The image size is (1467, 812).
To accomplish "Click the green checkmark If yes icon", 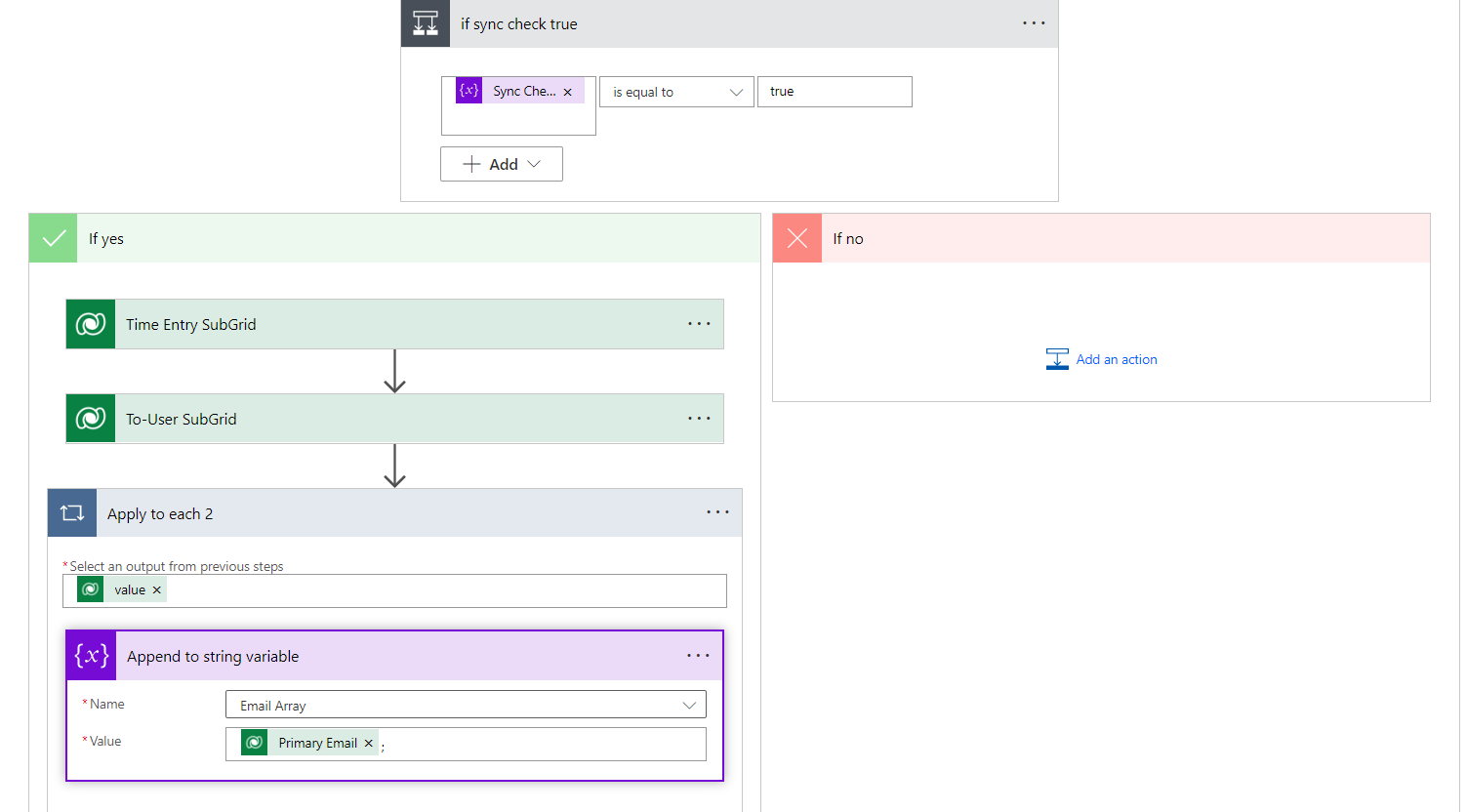I will (x=54, y=238).
